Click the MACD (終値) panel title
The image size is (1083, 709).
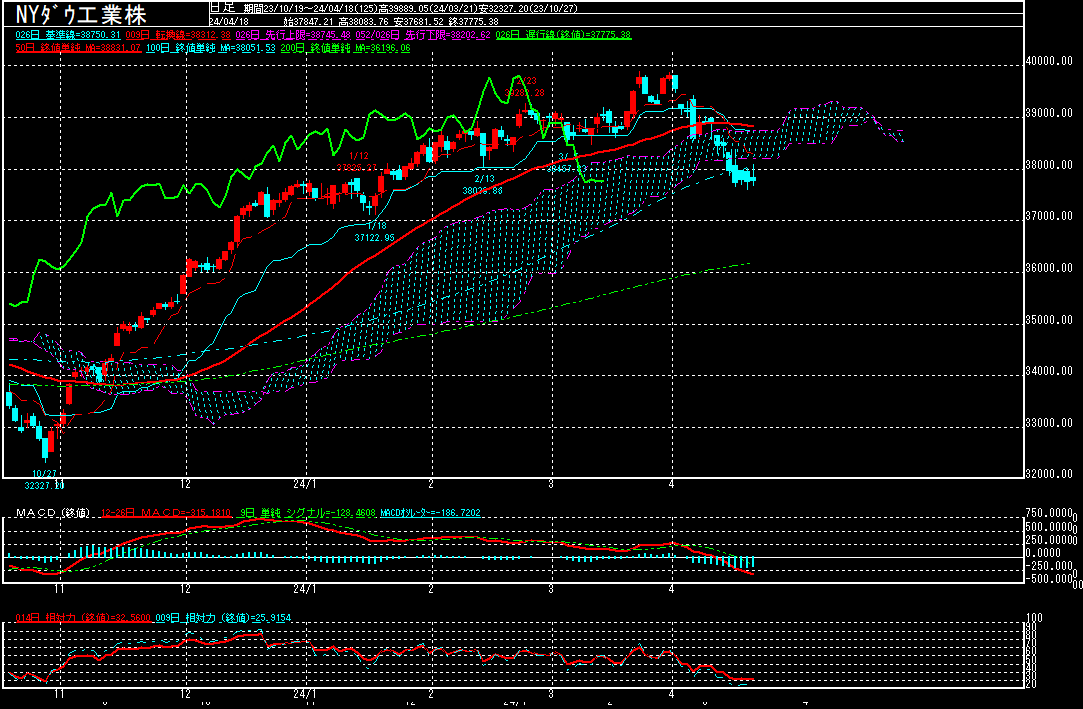(x=53, y=513)
